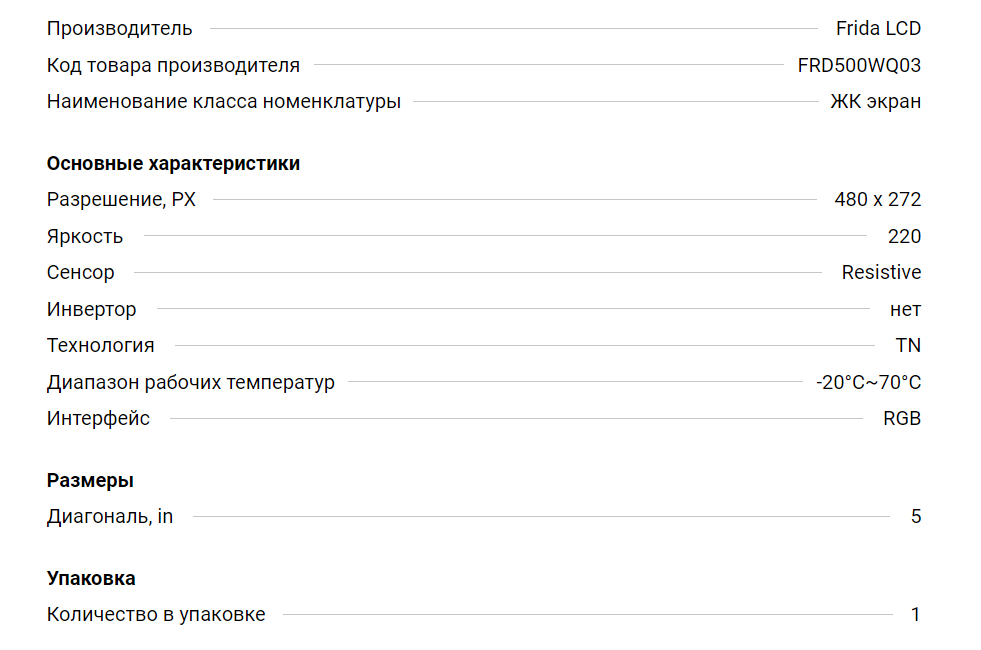
Task: Click the Наименование класса номенклатуры label
Action: pyautogui.click(x=223, y=102)
